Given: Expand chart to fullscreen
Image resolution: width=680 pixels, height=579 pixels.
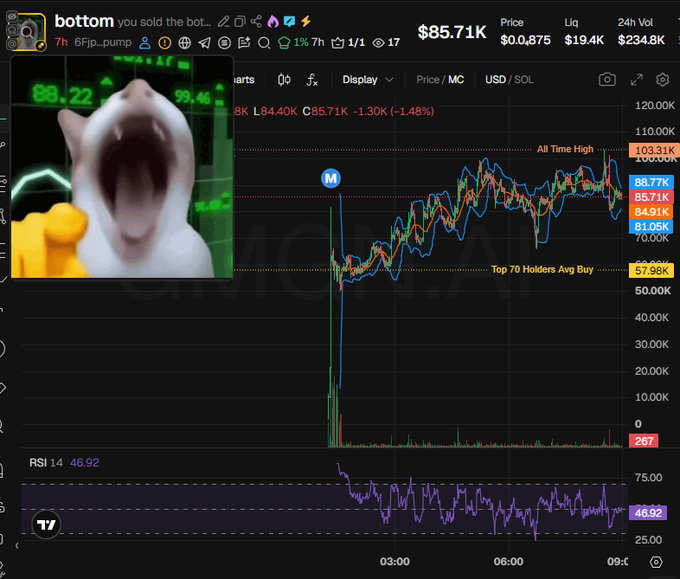Looking at the screenshot, I should coord(636,80).
